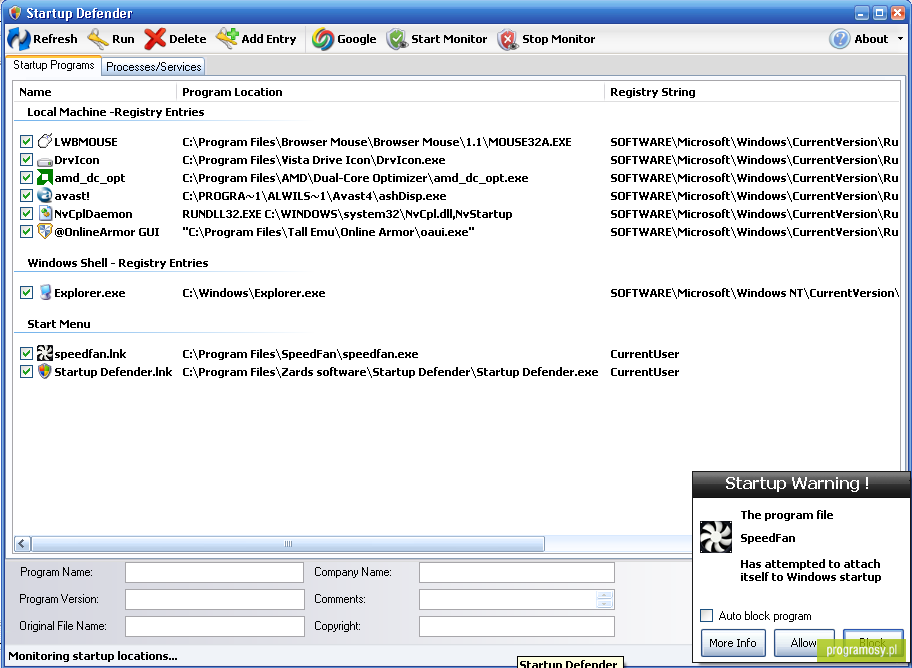Select the oaui.exe program location path

point(328,232)
